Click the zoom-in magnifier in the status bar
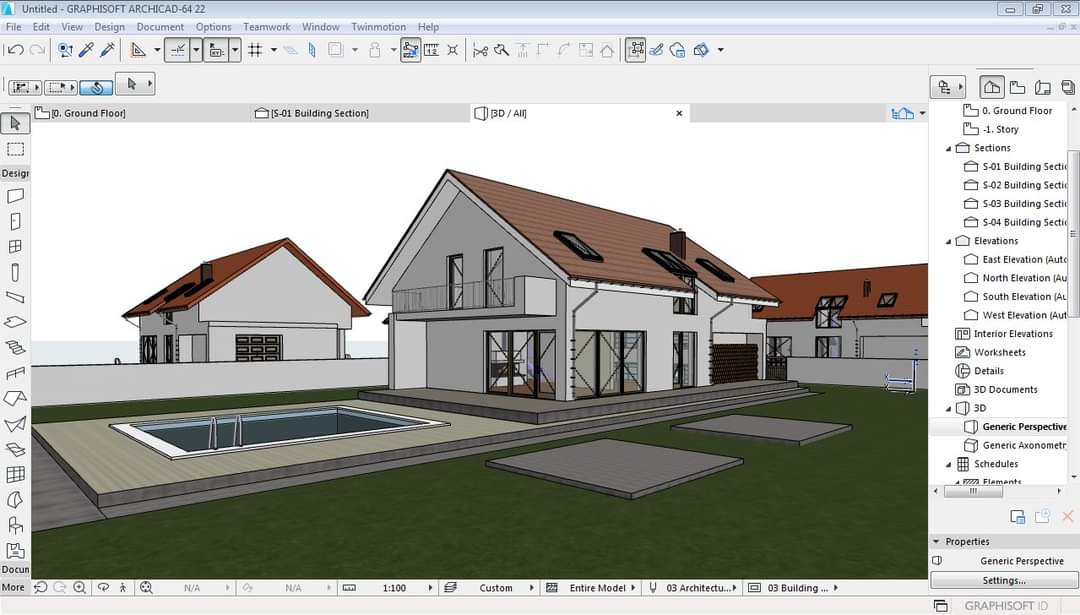This screenshot has width=1080, height=615. pyautogui.click(x=79, y=588)
